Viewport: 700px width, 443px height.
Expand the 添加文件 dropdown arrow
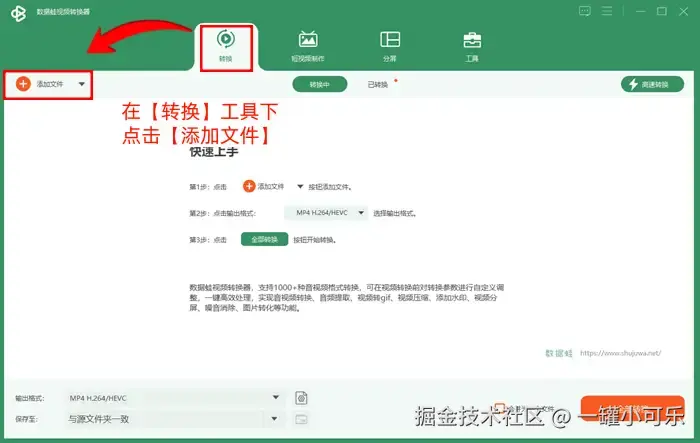pyautogui.click(x=82, y=84)
